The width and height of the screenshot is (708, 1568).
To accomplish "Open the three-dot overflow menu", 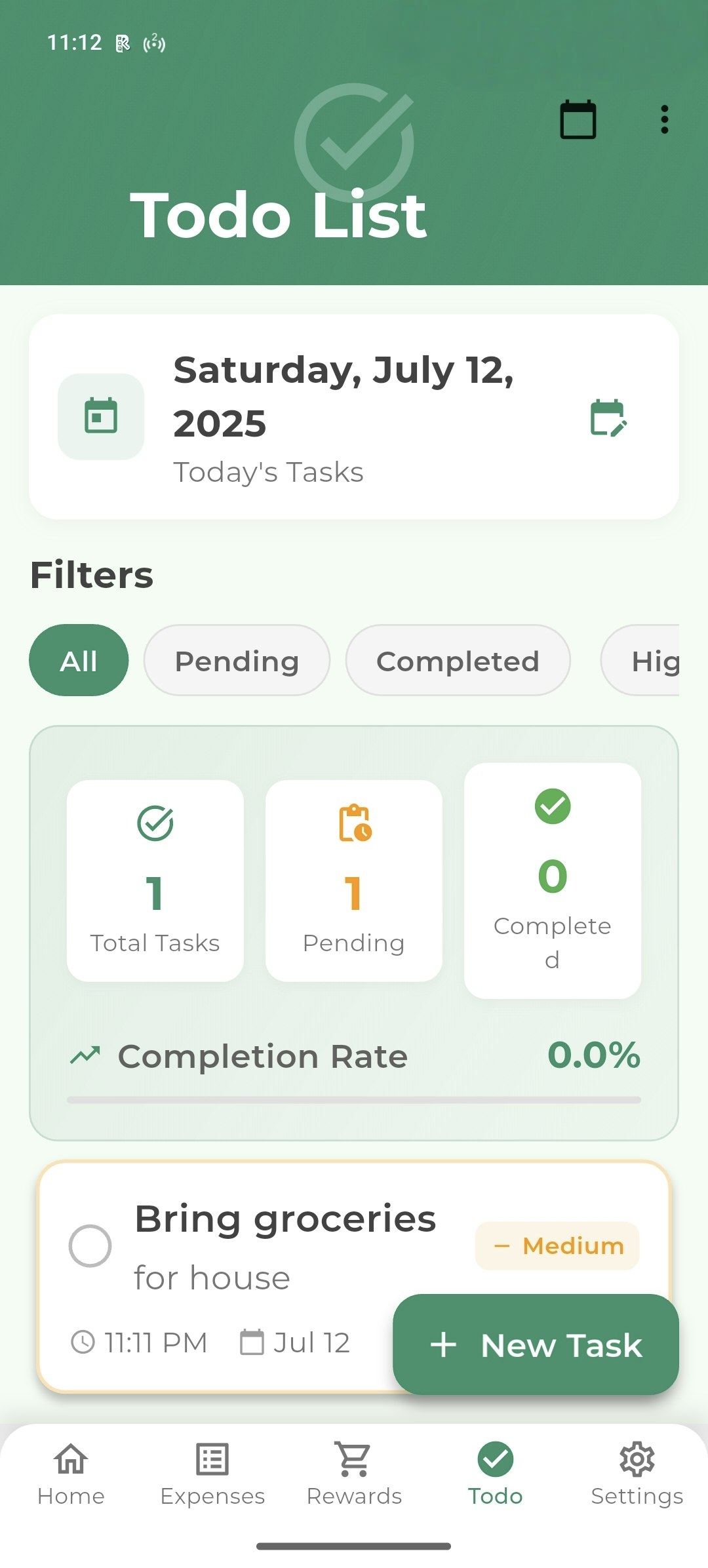I will click(x=664, y=120).
